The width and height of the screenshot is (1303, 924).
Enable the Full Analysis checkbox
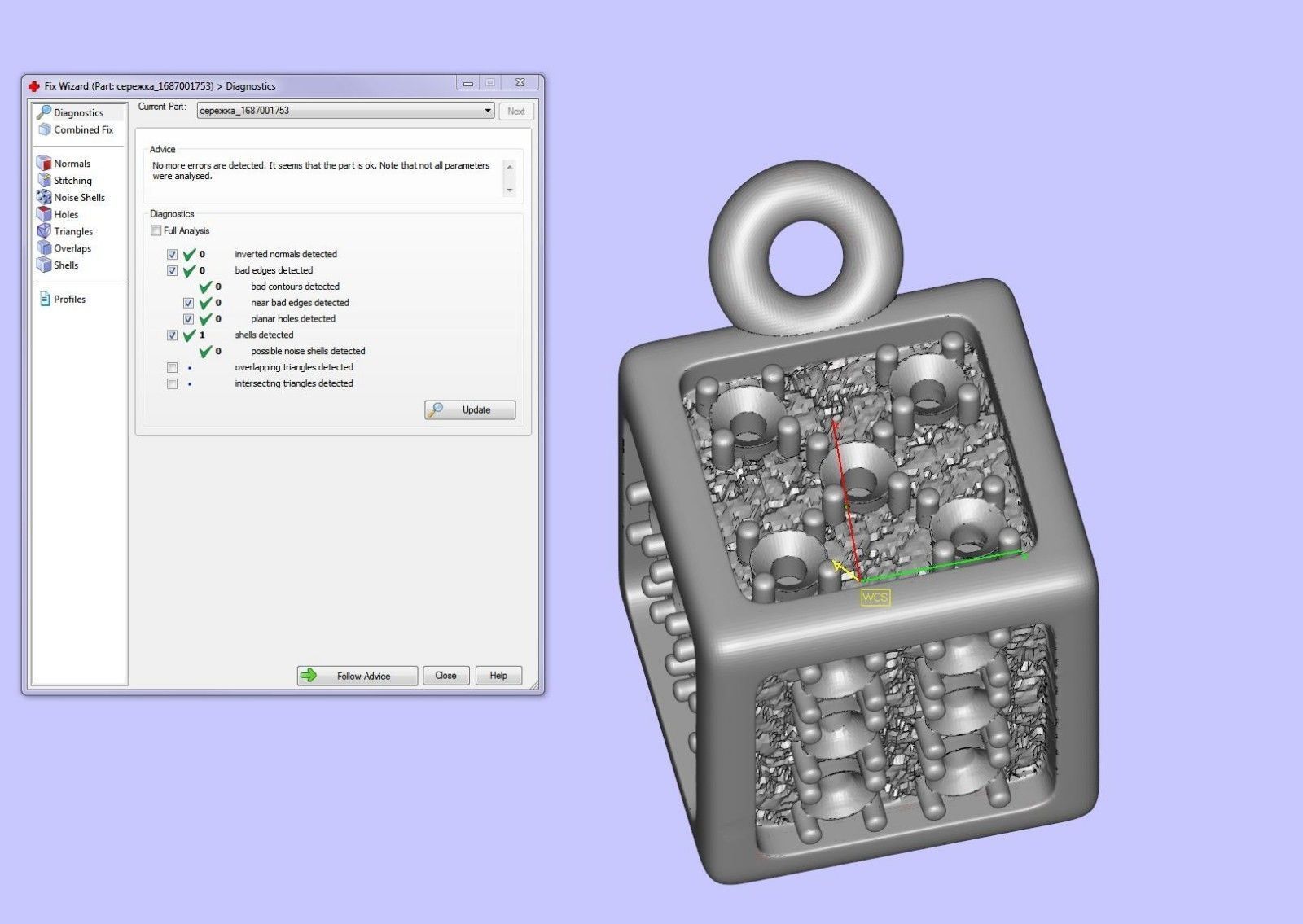156,231
